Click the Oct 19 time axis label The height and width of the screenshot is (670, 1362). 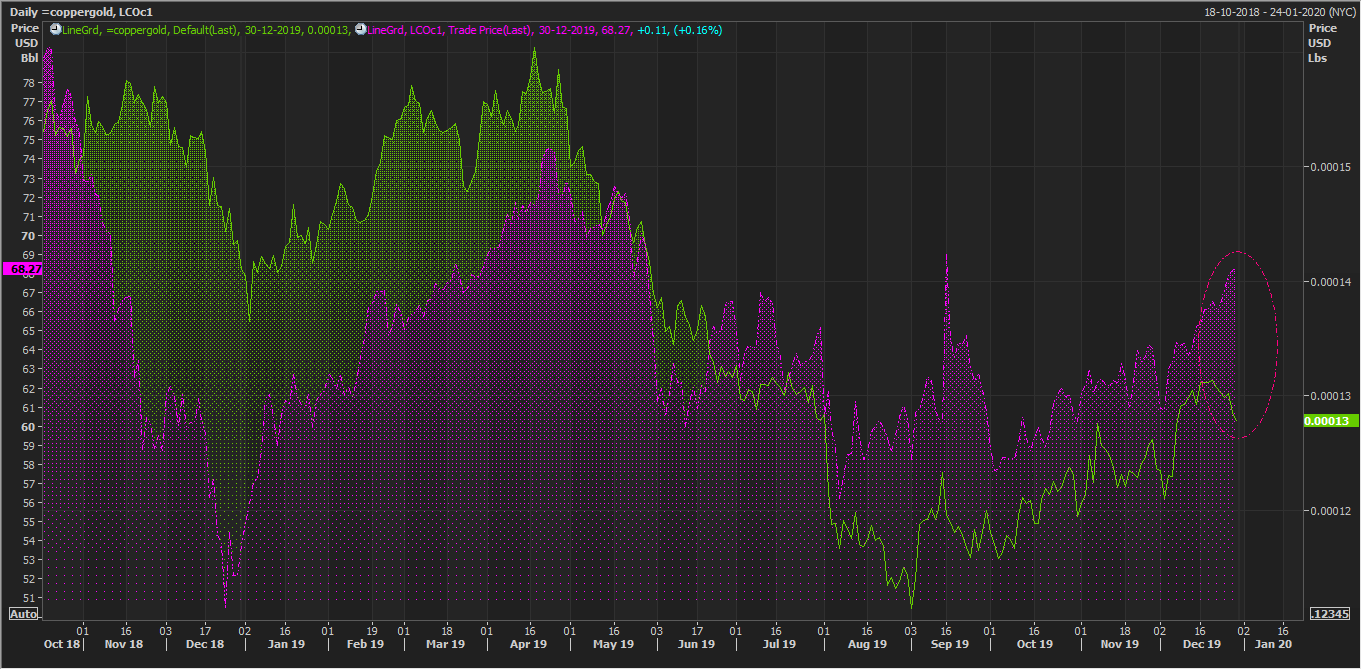pos(1034,644)
